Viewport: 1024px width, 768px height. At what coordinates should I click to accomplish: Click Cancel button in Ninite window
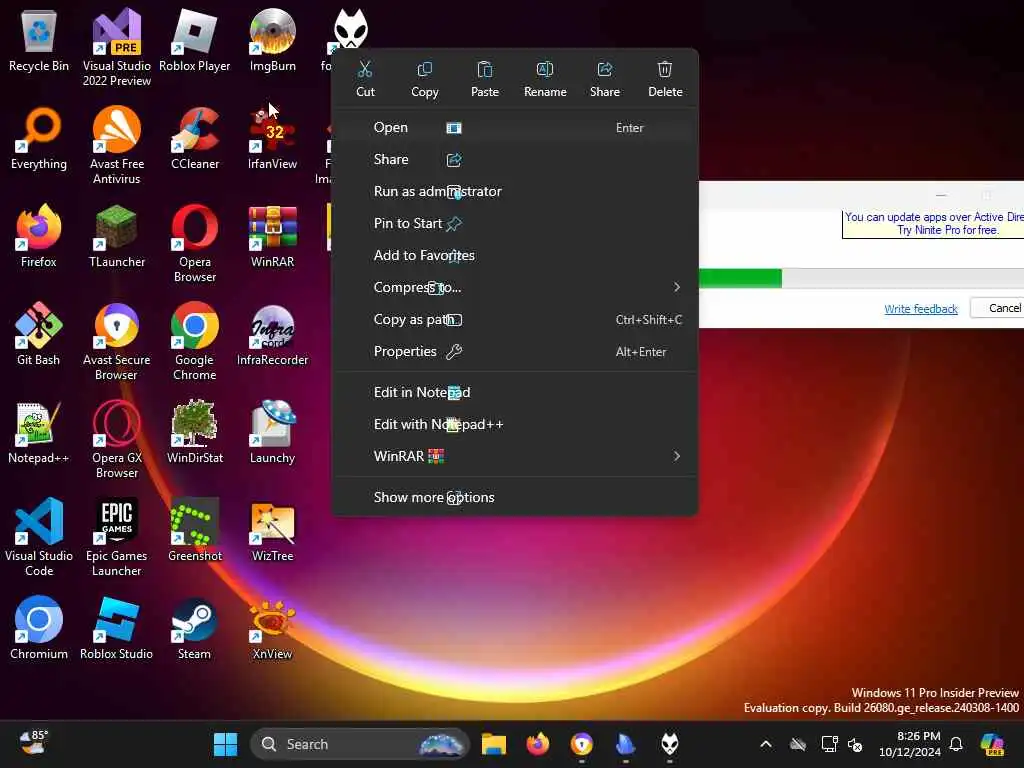tap(997, 308)
